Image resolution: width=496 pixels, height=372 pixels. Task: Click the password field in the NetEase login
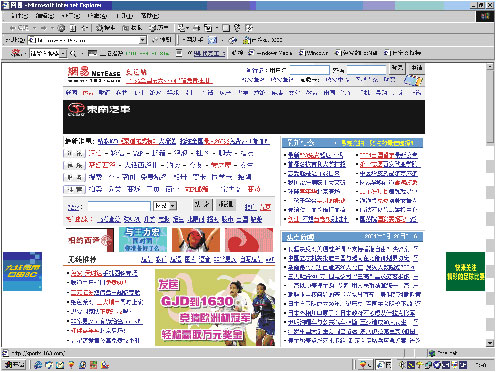click(366, 70)
